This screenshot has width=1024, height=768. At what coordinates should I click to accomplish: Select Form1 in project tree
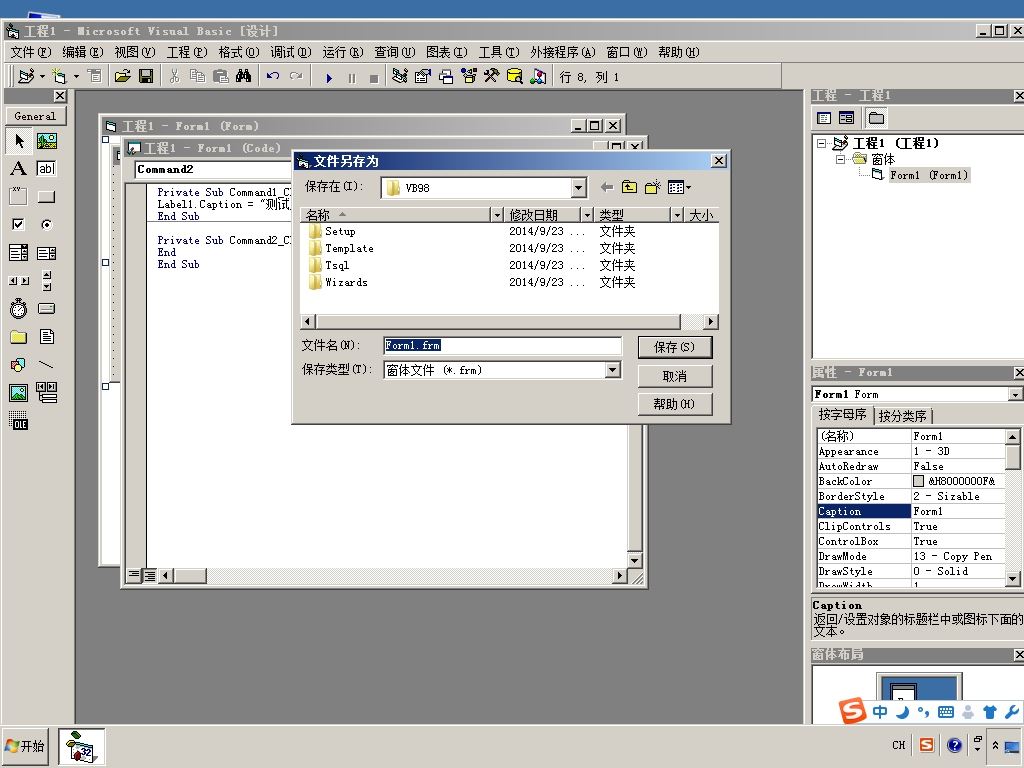(929, 175)
